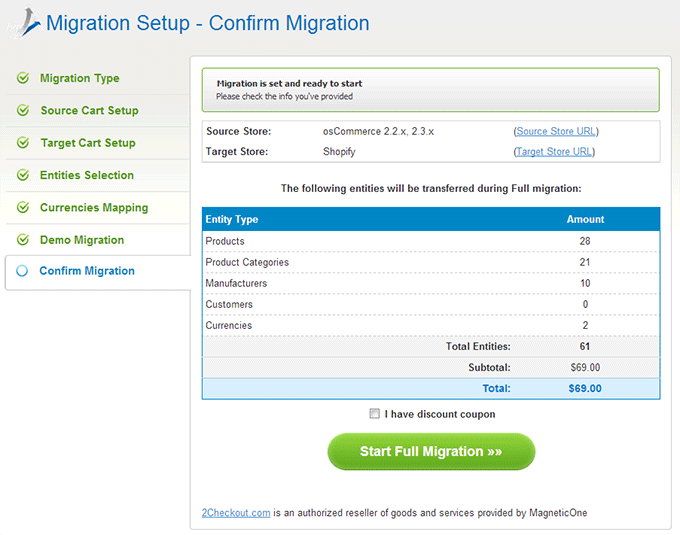Viewport: 680px width, 535px height.
Task: Open the Migration Type step
Action: [80, 78]
